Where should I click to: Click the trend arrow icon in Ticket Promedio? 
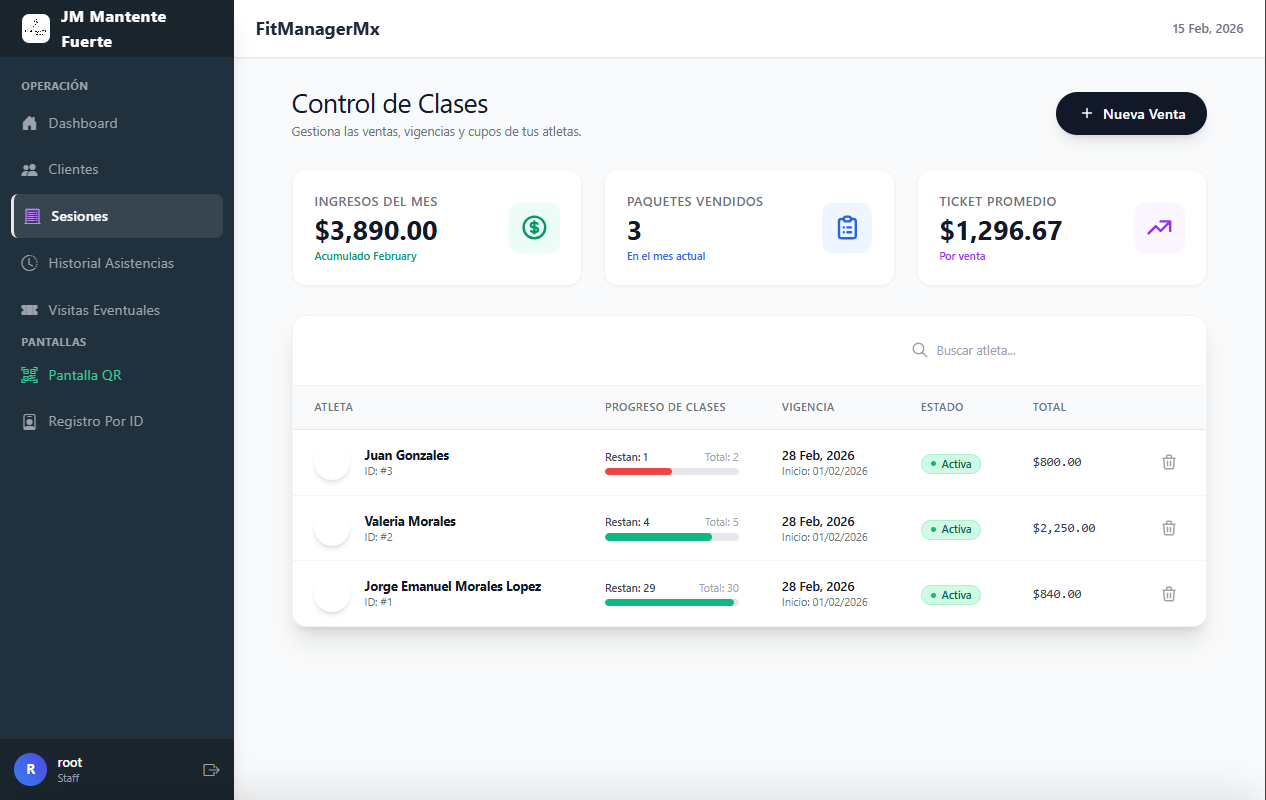pos(1159,228)
